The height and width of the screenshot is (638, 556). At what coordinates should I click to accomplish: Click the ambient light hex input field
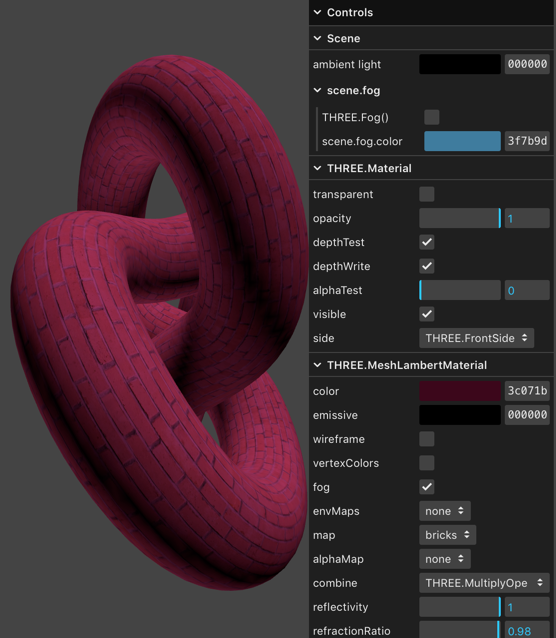click(527, 64)
